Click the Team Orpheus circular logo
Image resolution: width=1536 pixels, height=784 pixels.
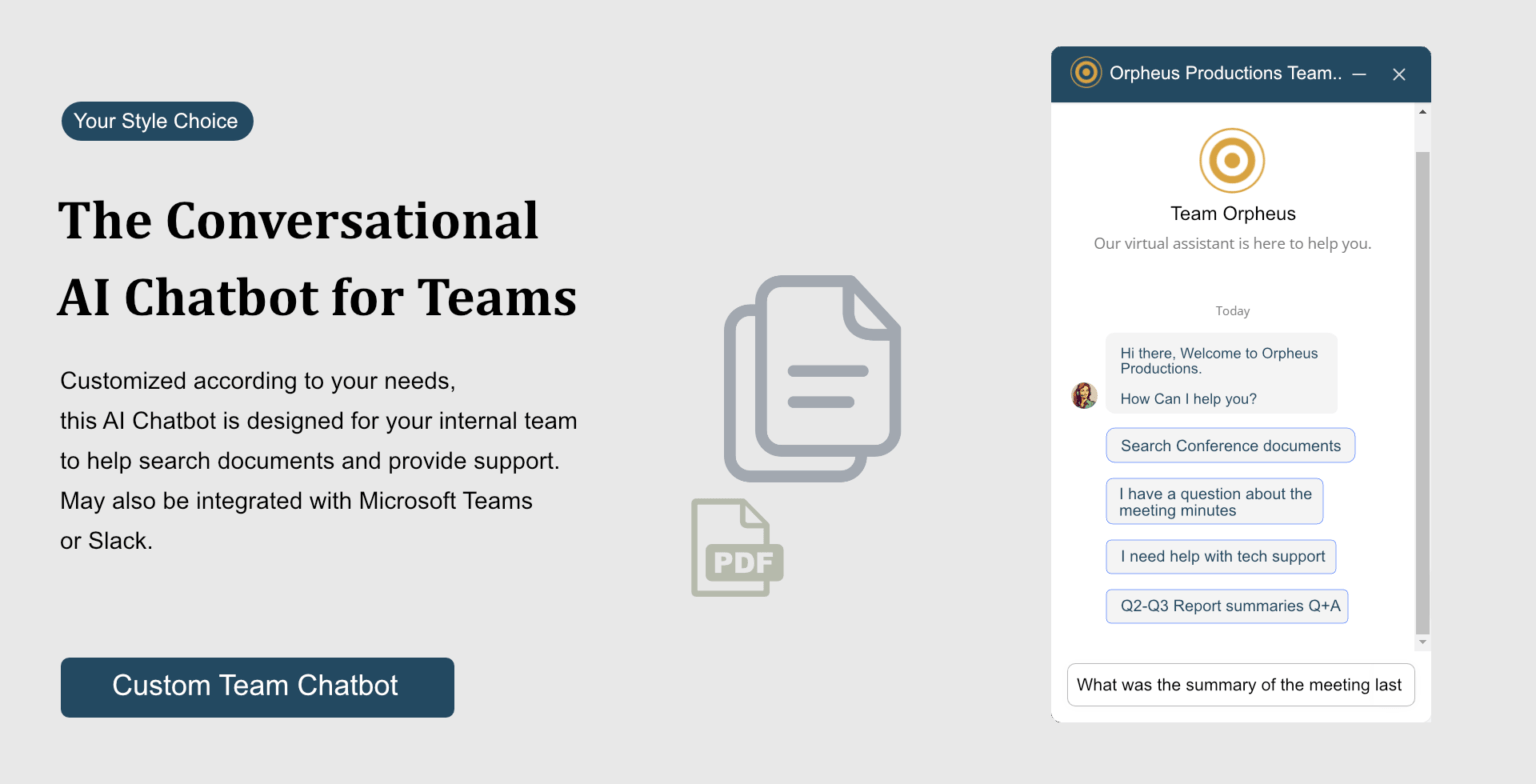pos(1232,160)
